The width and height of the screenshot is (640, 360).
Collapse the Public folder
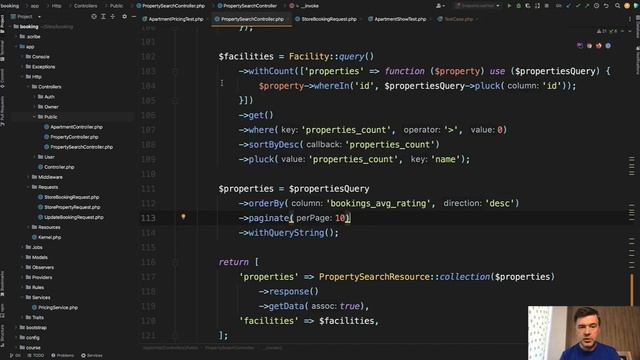click(35, 117)
